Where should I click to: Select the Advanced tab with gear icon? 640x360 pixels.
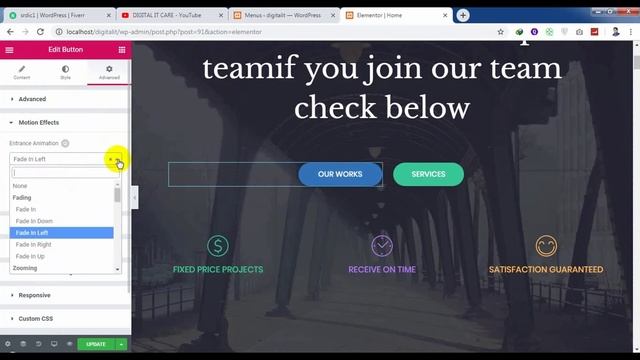[x=109, y=72]
